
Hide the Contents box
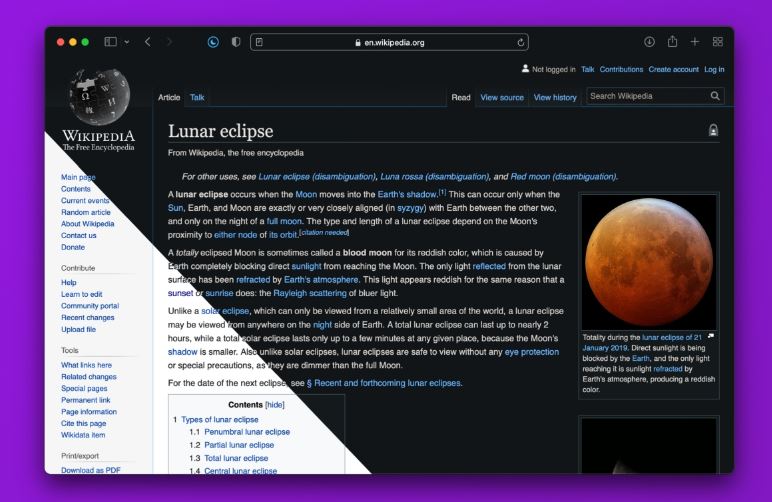pos(275,405)
